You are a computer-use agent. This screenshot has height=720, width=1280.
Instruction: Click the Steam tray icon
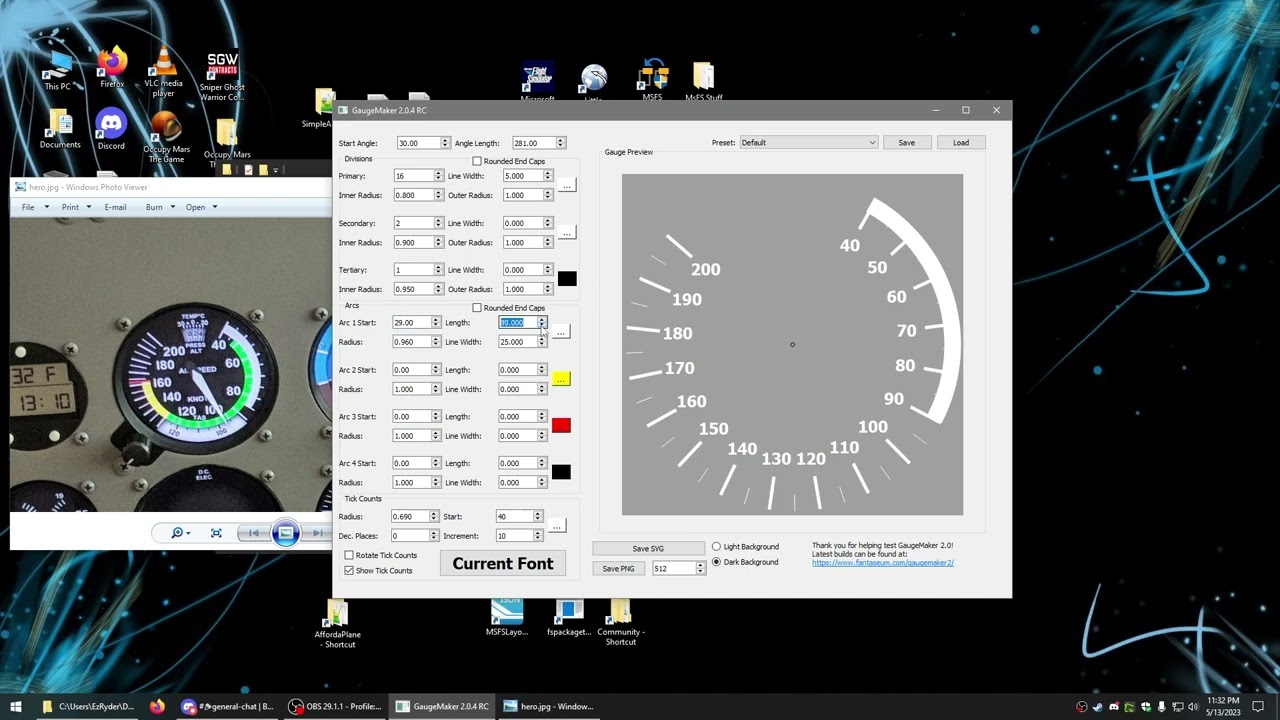tap(1098, 707)
